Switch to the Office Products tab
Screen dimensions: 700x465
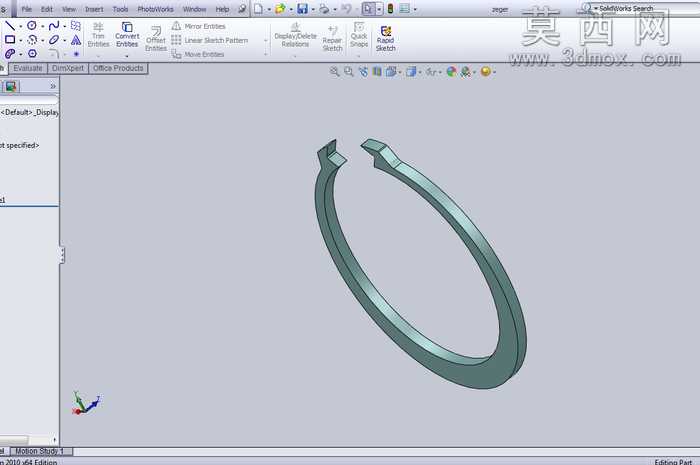[x=118, y=68]
